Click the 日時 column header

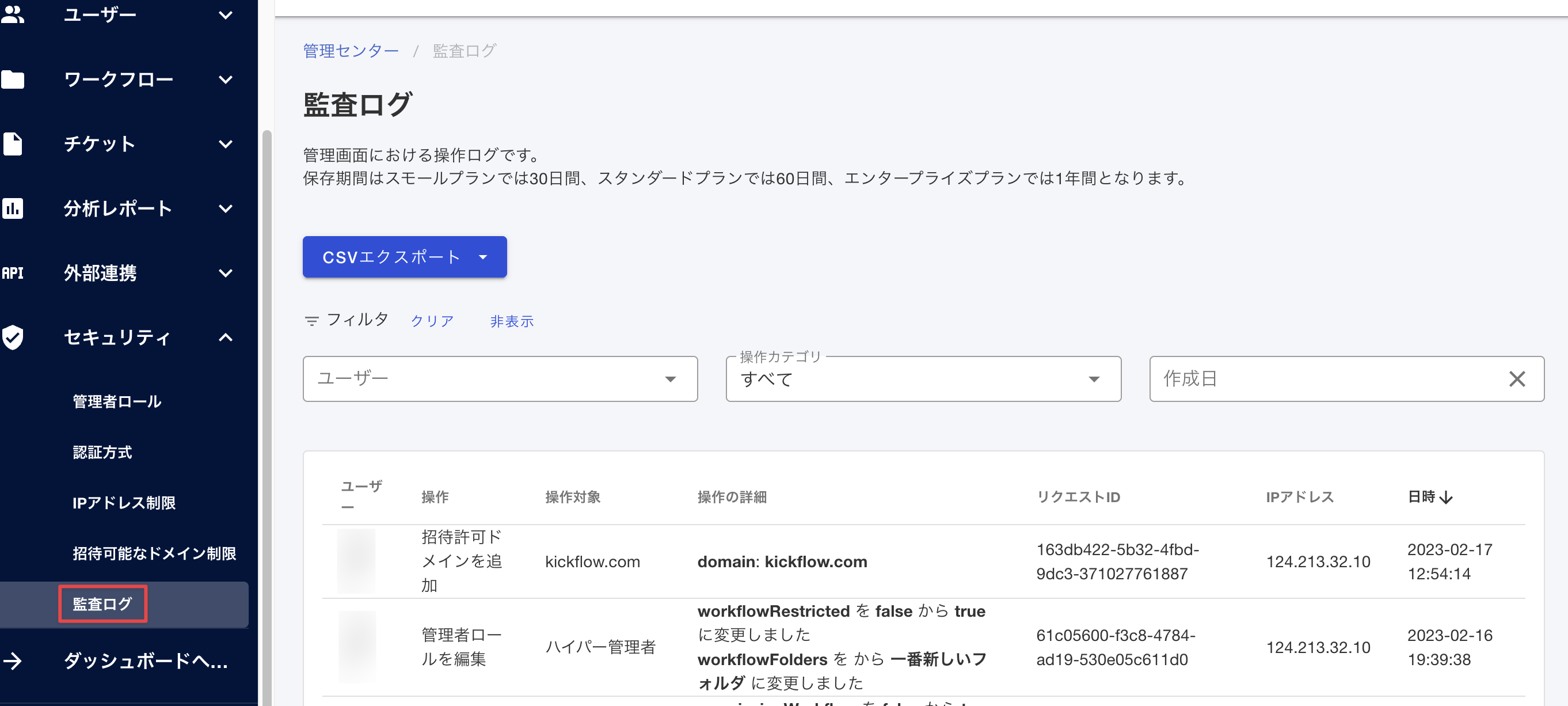point(1421,497)
